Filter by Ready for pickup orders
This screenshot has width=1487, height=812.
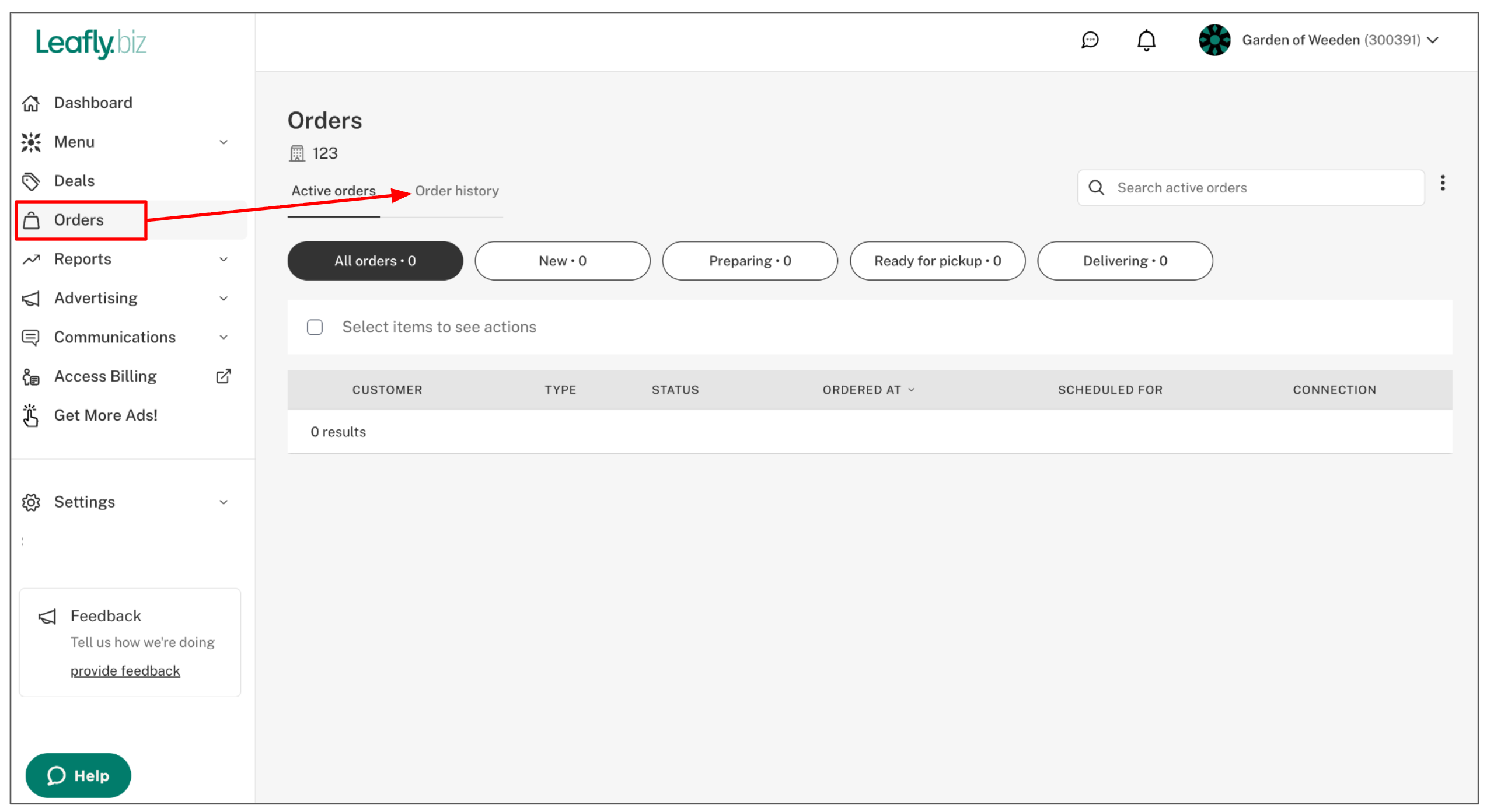click(937, 261)
